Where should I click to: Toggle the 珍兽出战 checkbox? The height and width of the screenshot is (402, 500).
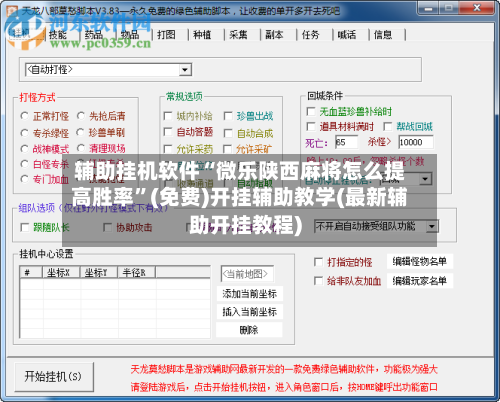(228, 116)
